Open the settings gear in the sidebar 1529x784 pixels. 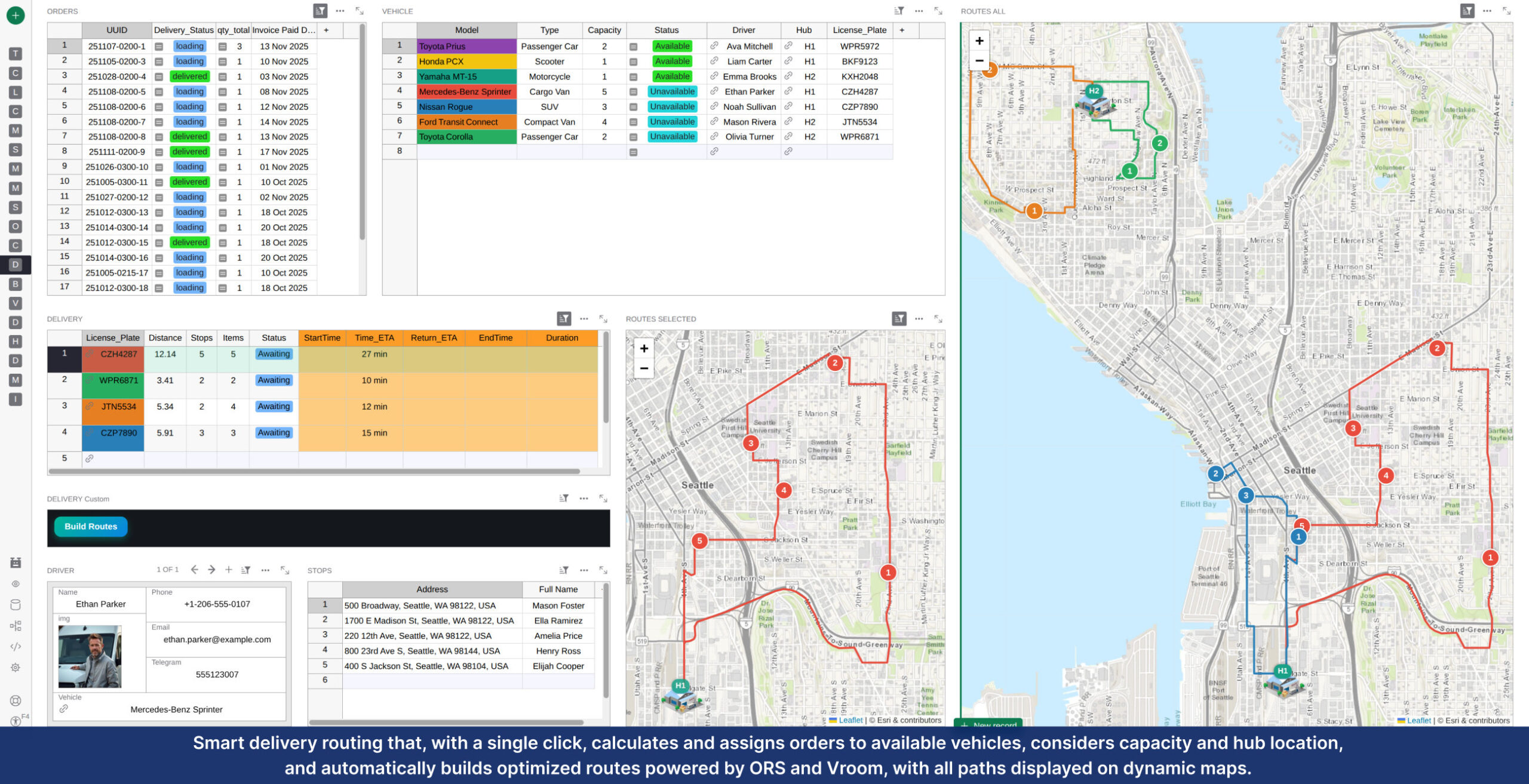coord(16,668)
